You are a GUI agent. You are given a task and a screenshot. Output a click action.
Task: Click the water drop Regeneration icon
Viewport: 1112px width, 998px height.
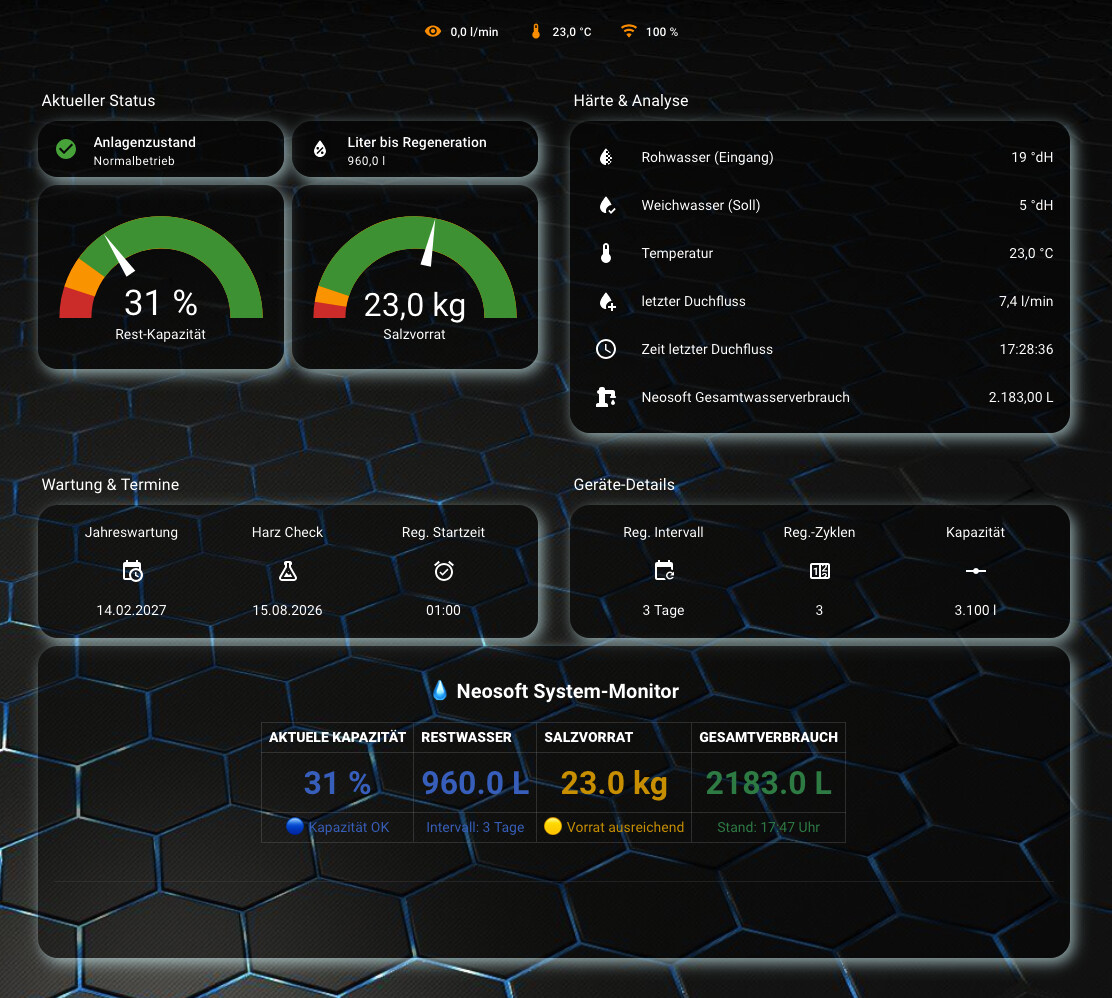tap(320, 150)
